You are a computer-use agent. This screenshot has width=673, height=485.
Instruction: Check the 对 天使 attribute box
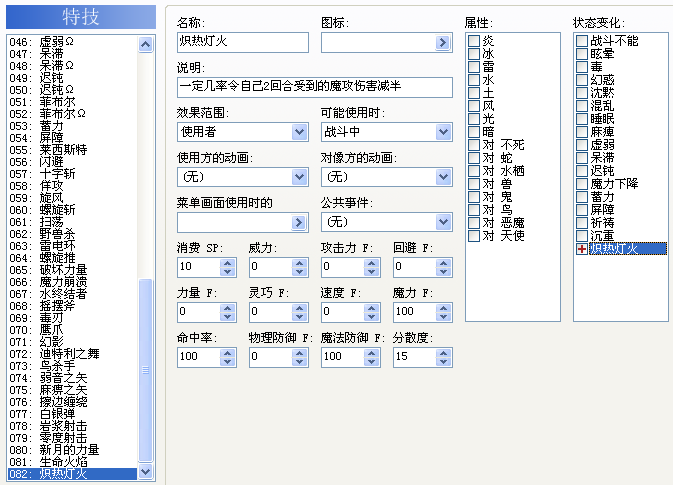[474, 236]
